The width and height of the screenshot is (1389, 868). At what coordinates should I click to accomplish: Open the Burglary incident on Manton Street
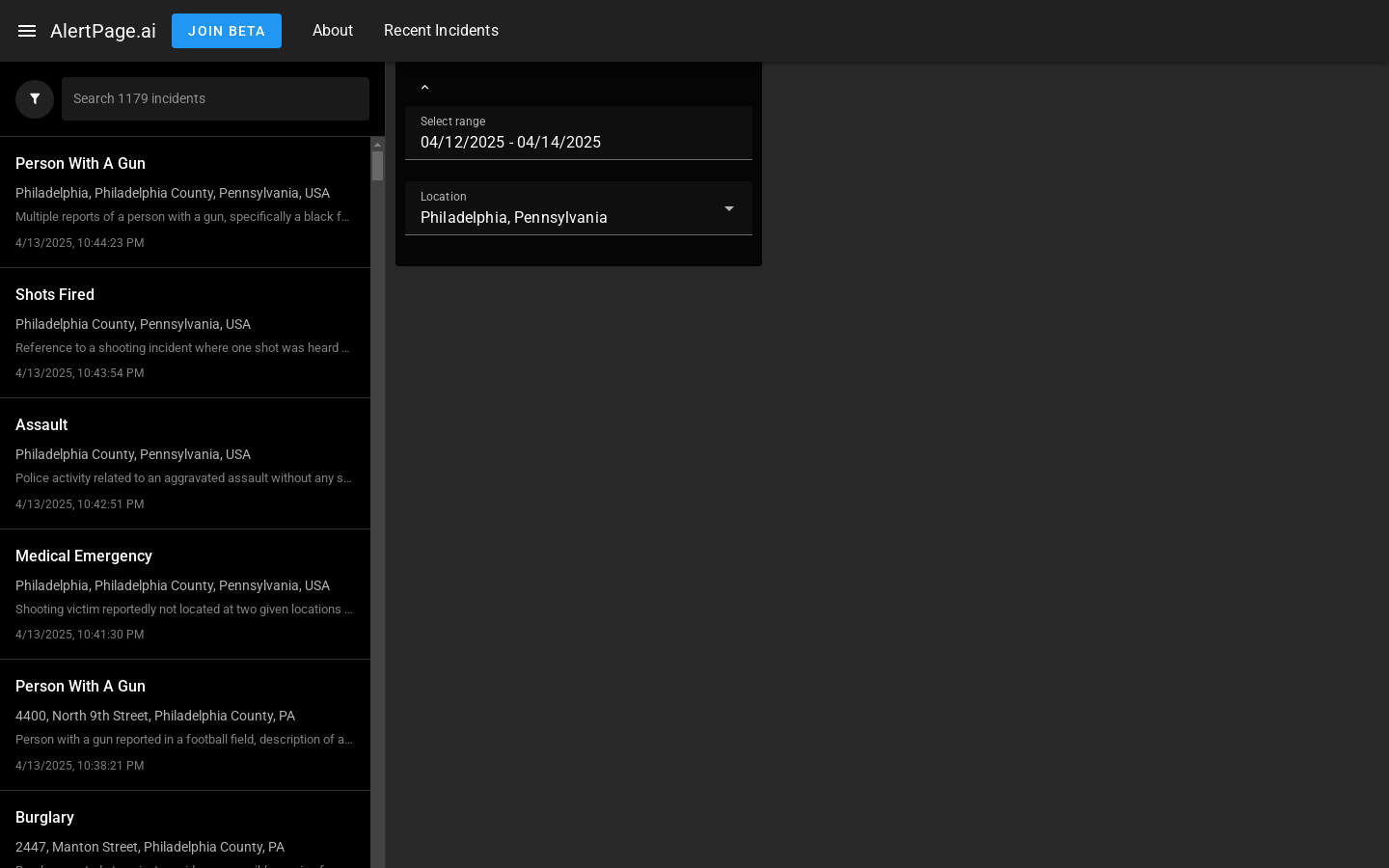click(185, 829)
